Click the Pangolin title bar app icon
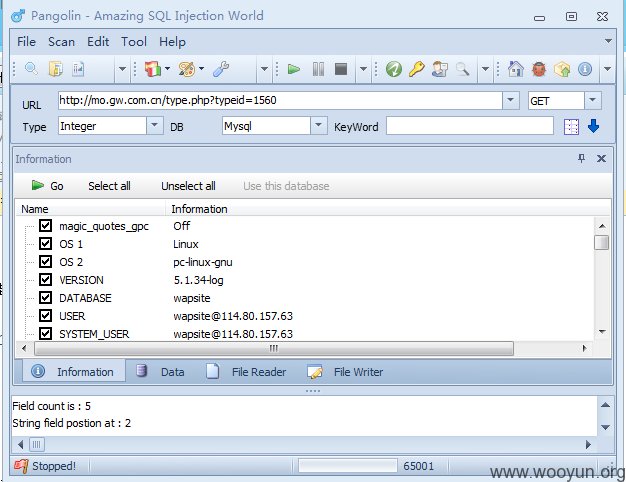This screenshot has width=626, height=482. click(18, 16)
